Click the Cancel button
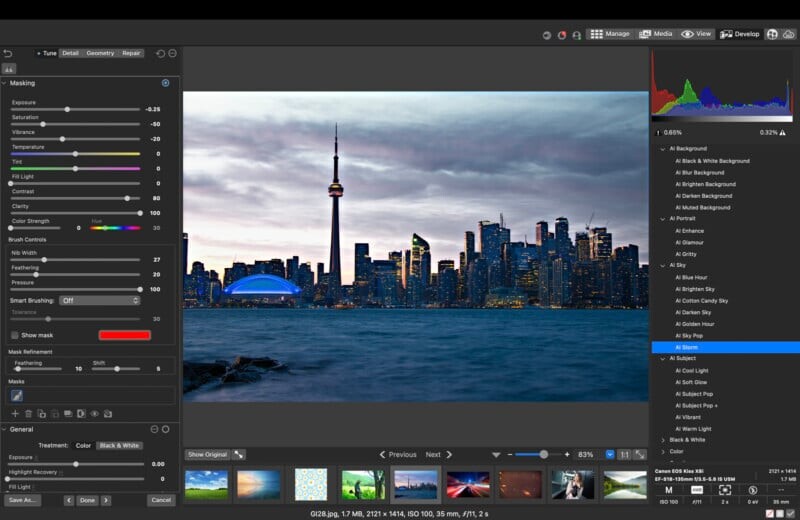 (160, 499)
